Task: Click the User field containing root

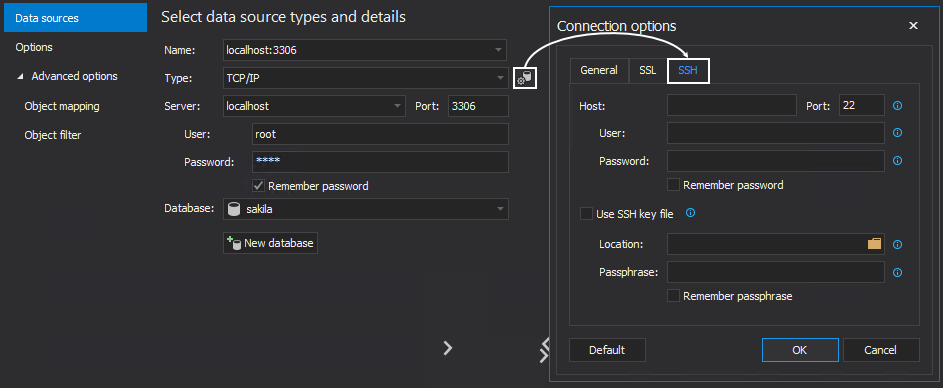Action: (x=380, y=134)
